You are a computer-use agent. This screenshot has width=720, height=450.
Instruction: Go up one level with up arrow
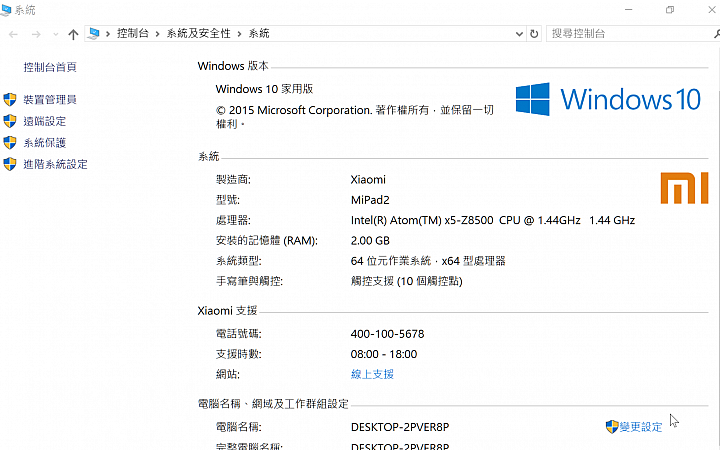pyautogui.click(x=73, y=34)
